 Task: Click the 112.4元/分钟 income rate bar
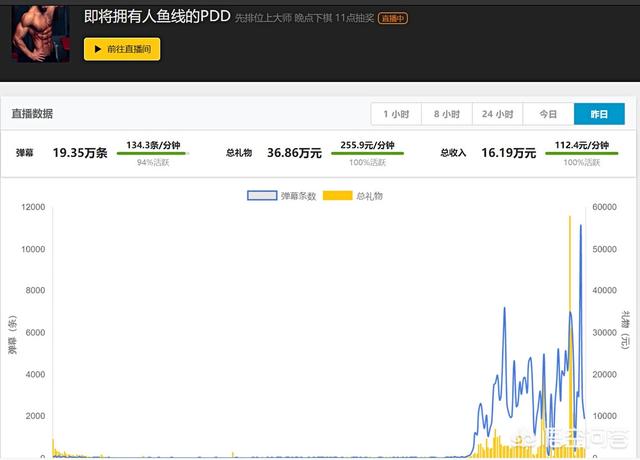582,153
